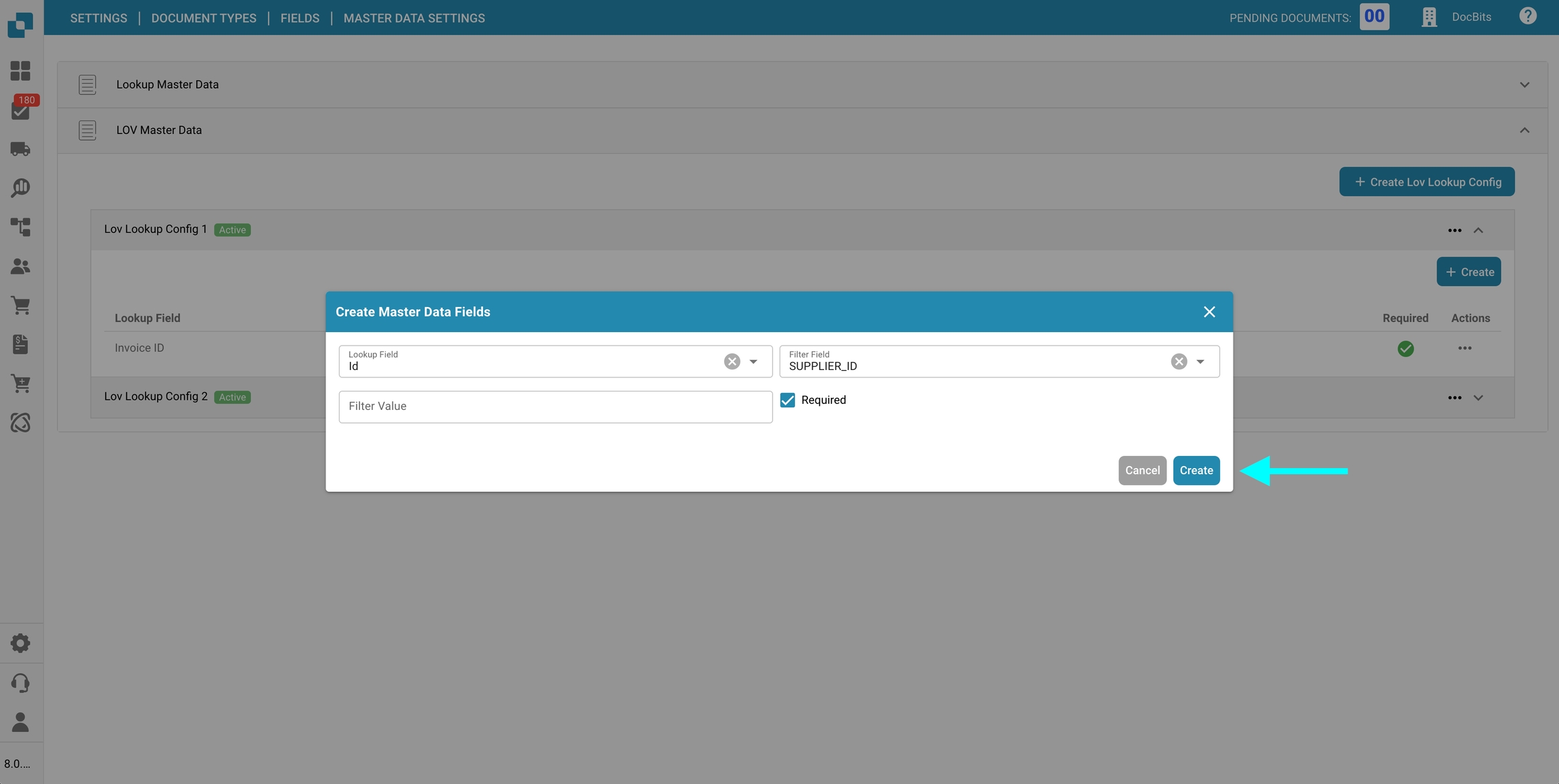Open the Lookup Field dropdown arrow

coord(753,361)
